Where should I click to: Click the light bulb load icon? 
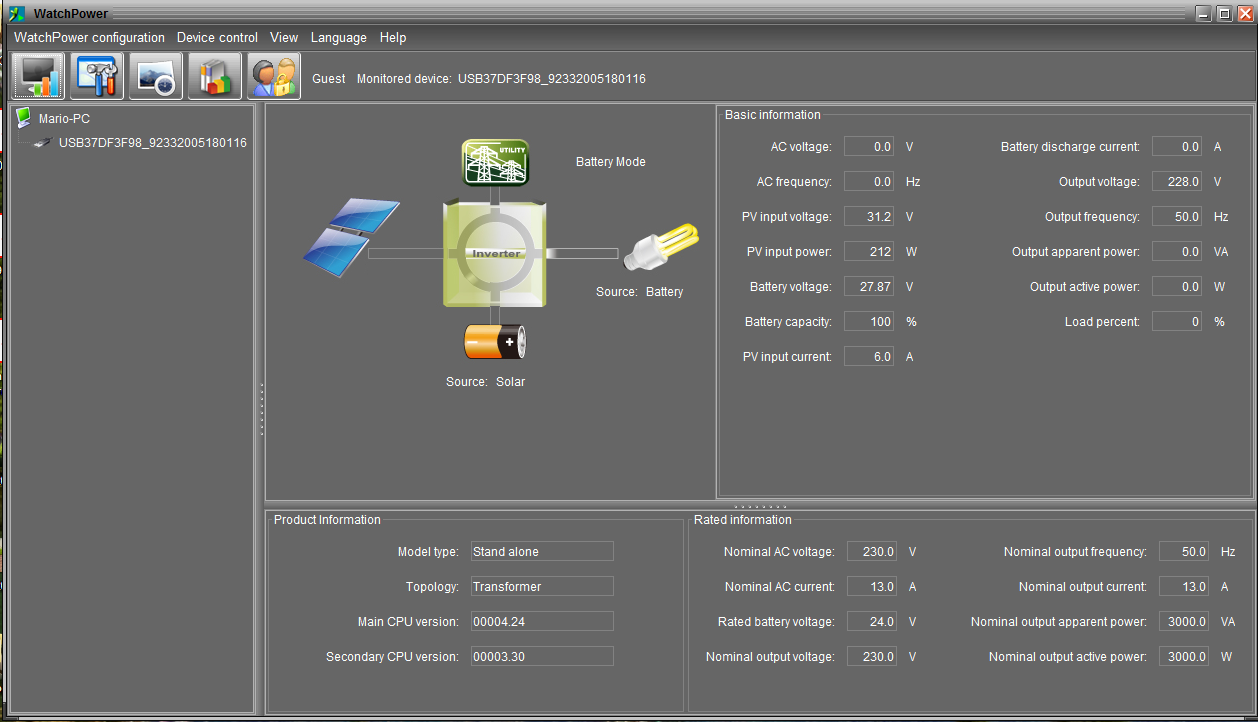pos(660,247)
